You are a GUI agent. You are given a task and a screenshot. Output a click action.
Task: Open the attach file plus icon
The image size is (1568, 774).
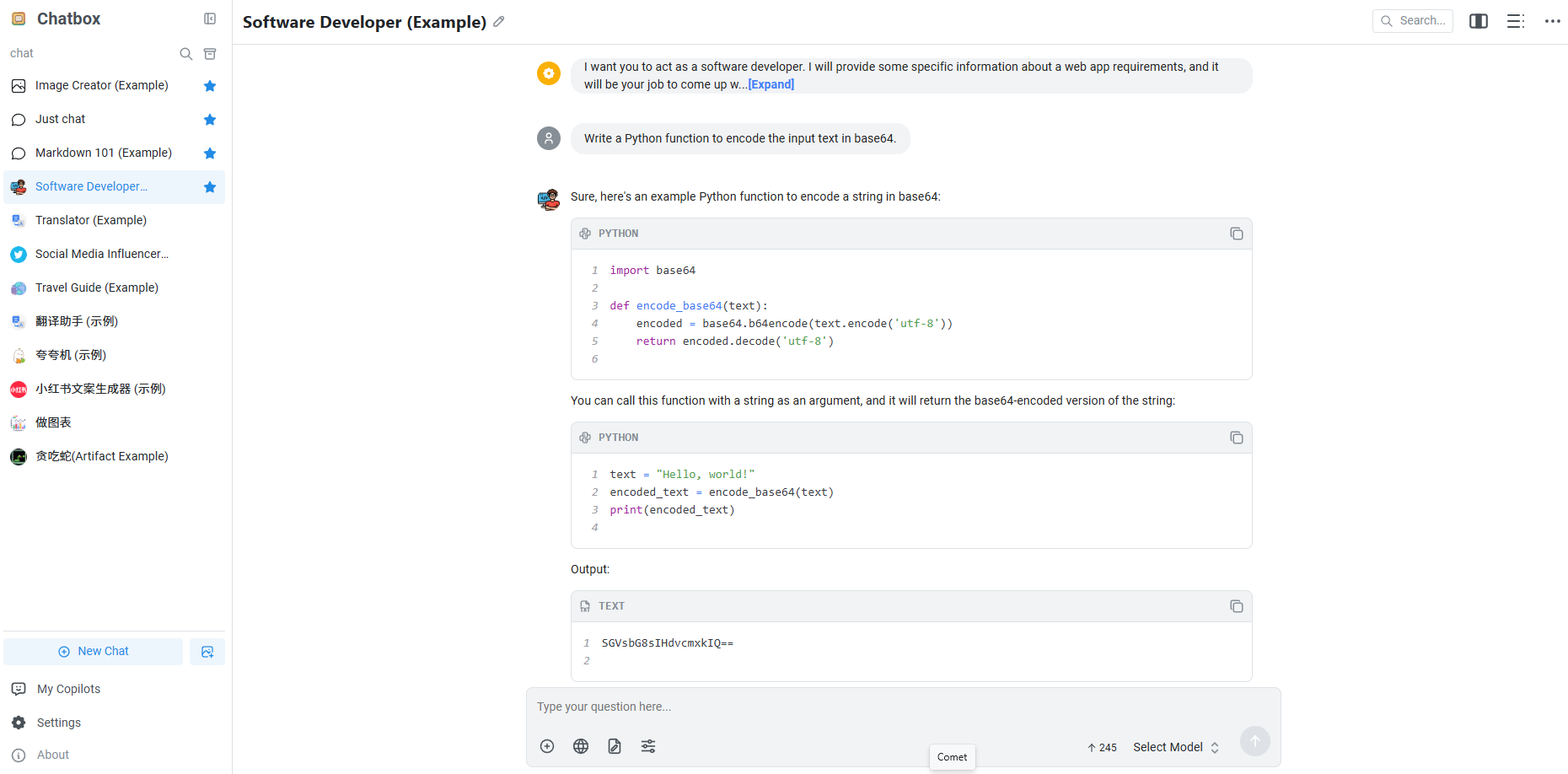[547, 746]
